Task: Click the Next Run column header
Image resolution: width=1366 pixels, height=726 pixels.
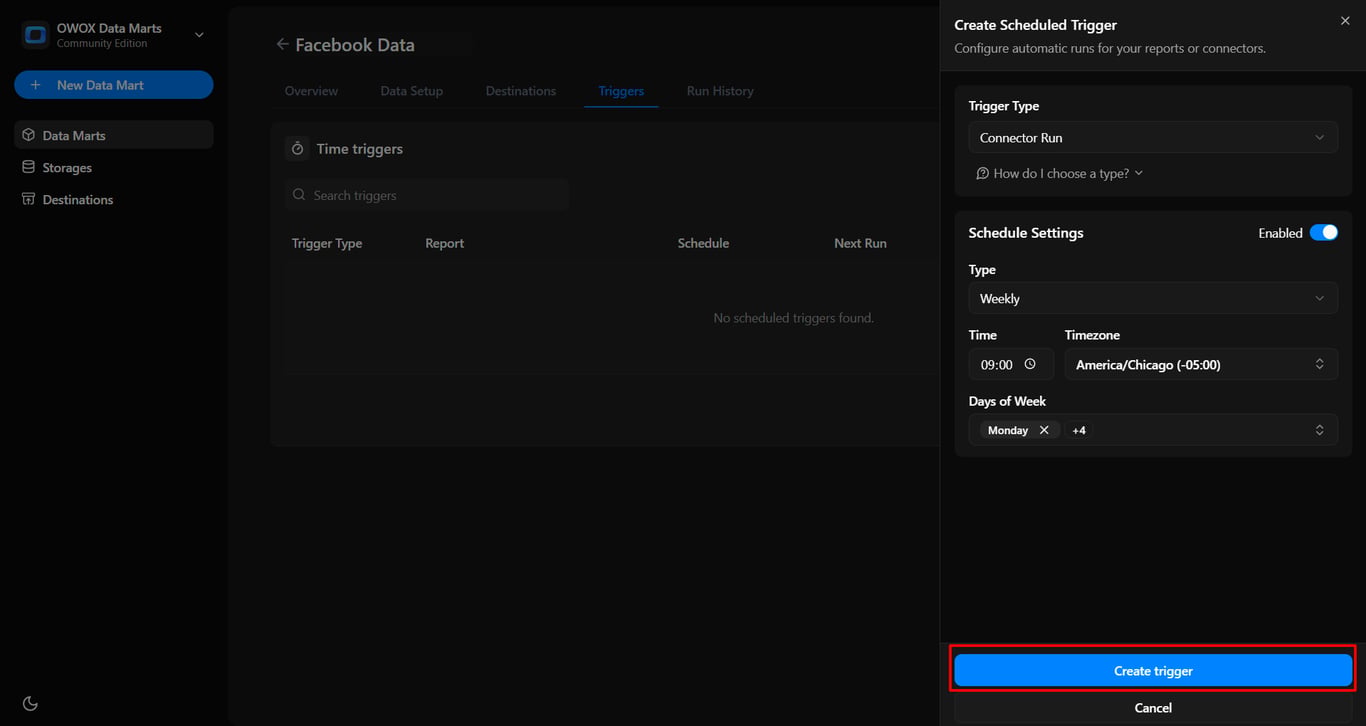Action: (x=860, y=243)
